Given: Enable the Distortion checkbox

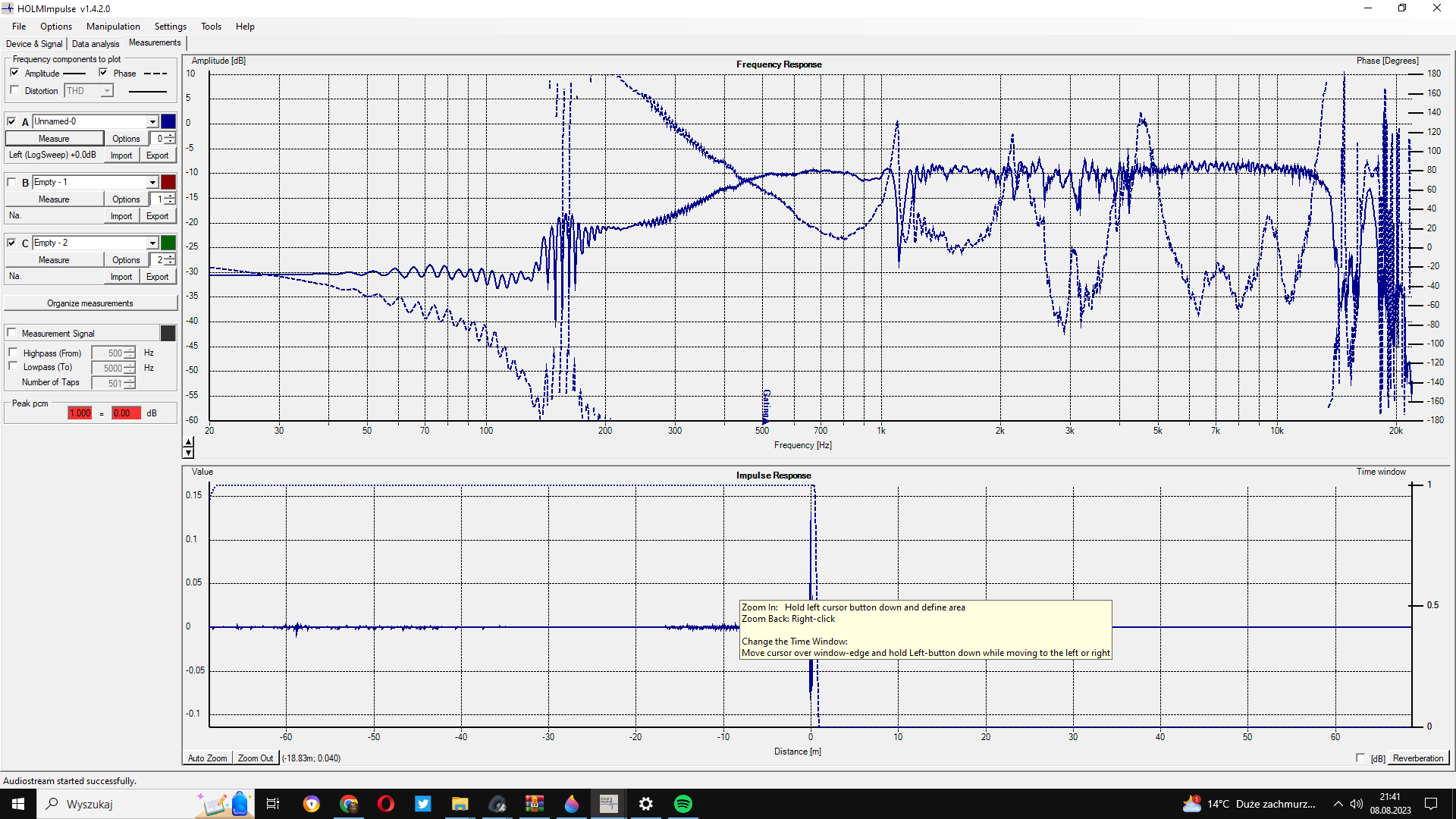Looking at the screenshot, I should click(14, 90).
